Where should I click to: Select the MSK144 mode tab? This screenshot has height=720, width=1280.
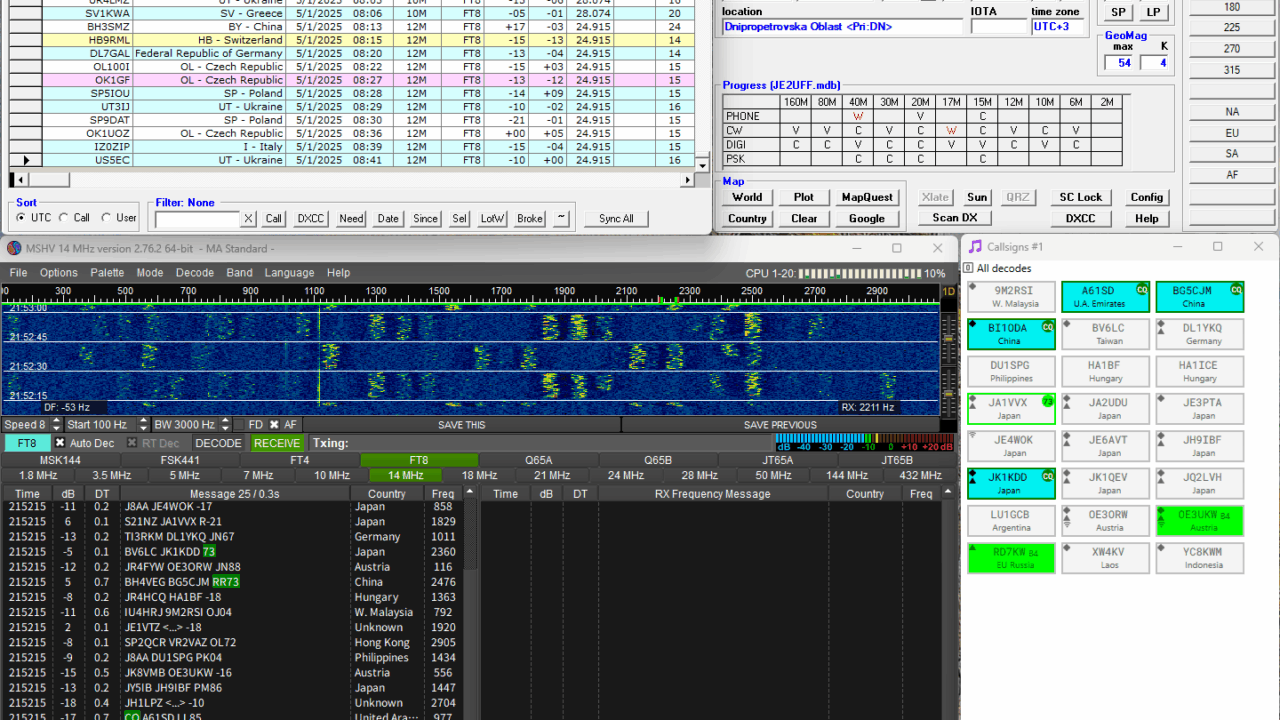pos(60,460)
